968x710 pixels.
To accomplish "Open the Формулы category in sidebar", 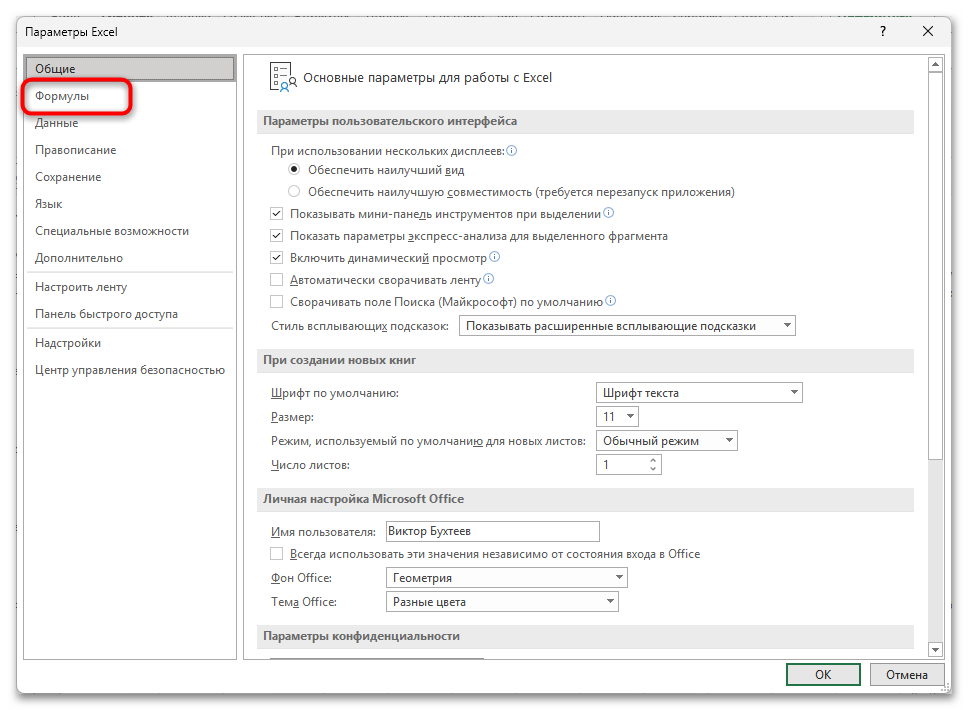I will [62, 96].
